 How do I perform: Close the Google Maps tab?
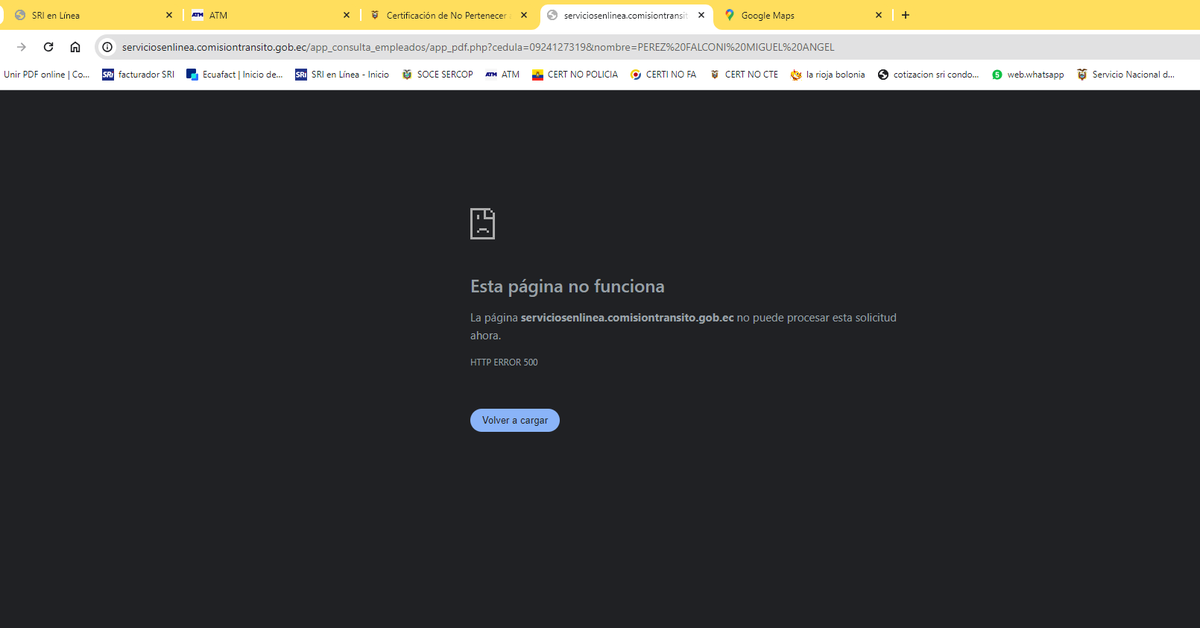click(878, 15)
